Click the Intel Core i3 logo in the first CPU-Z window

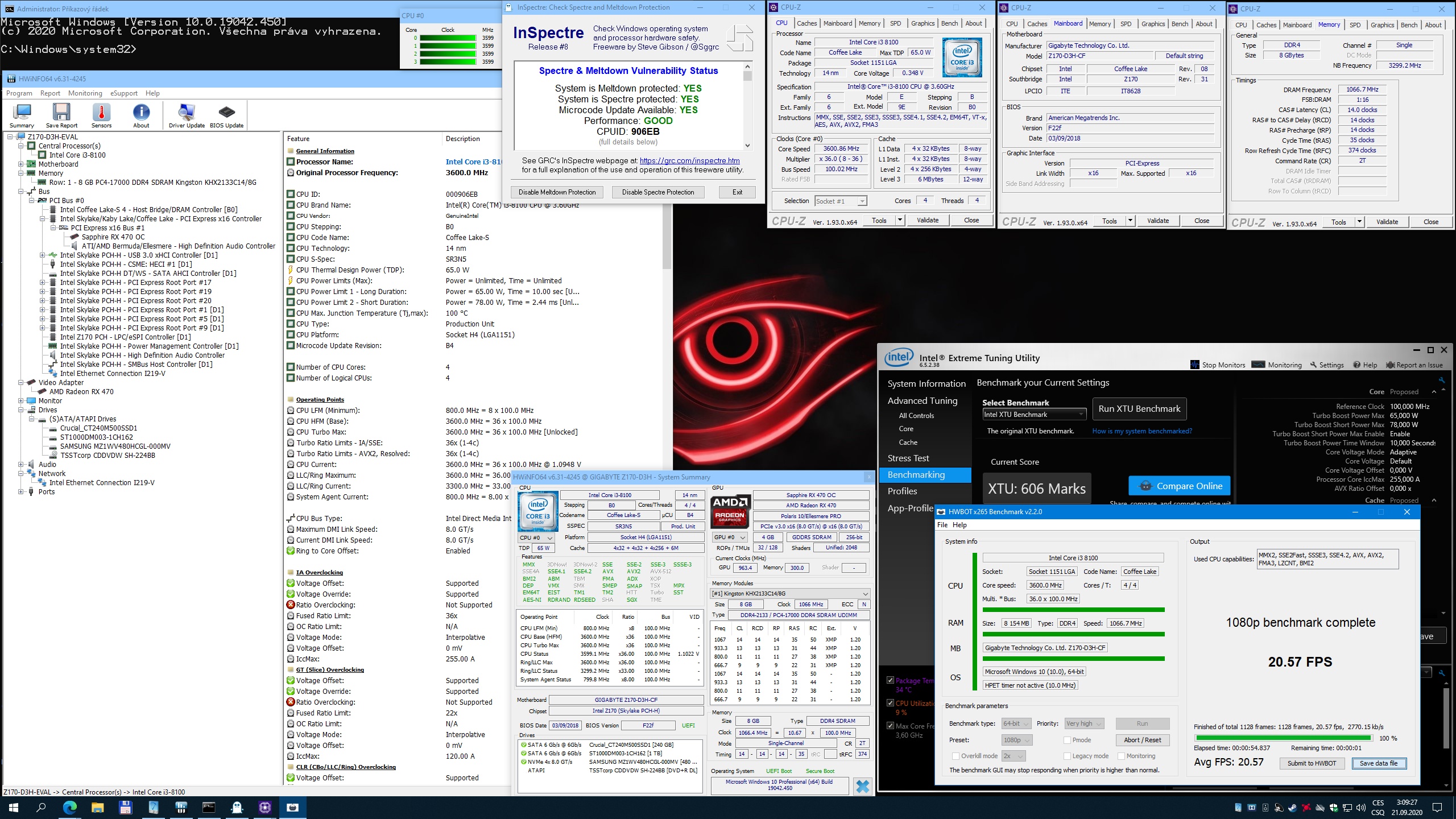tap(962, 57)
